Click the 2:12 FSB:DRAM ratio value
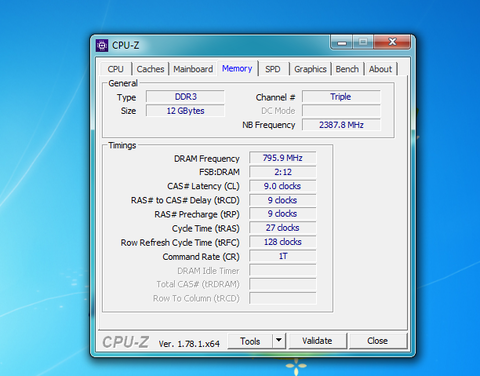 click(283, 172)
